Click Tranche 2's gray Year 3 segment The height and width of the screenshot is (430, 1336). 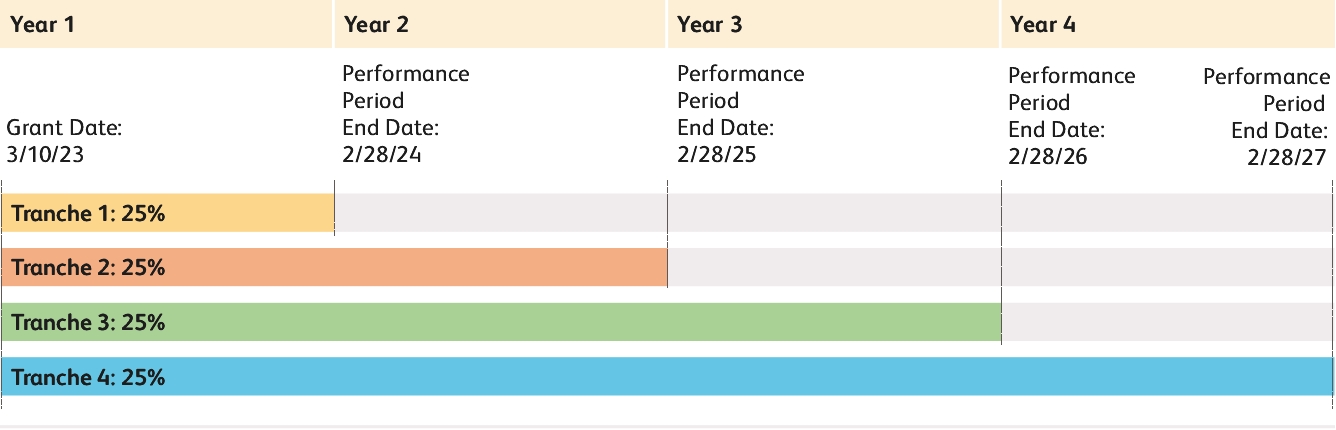(x=834, y=268)
